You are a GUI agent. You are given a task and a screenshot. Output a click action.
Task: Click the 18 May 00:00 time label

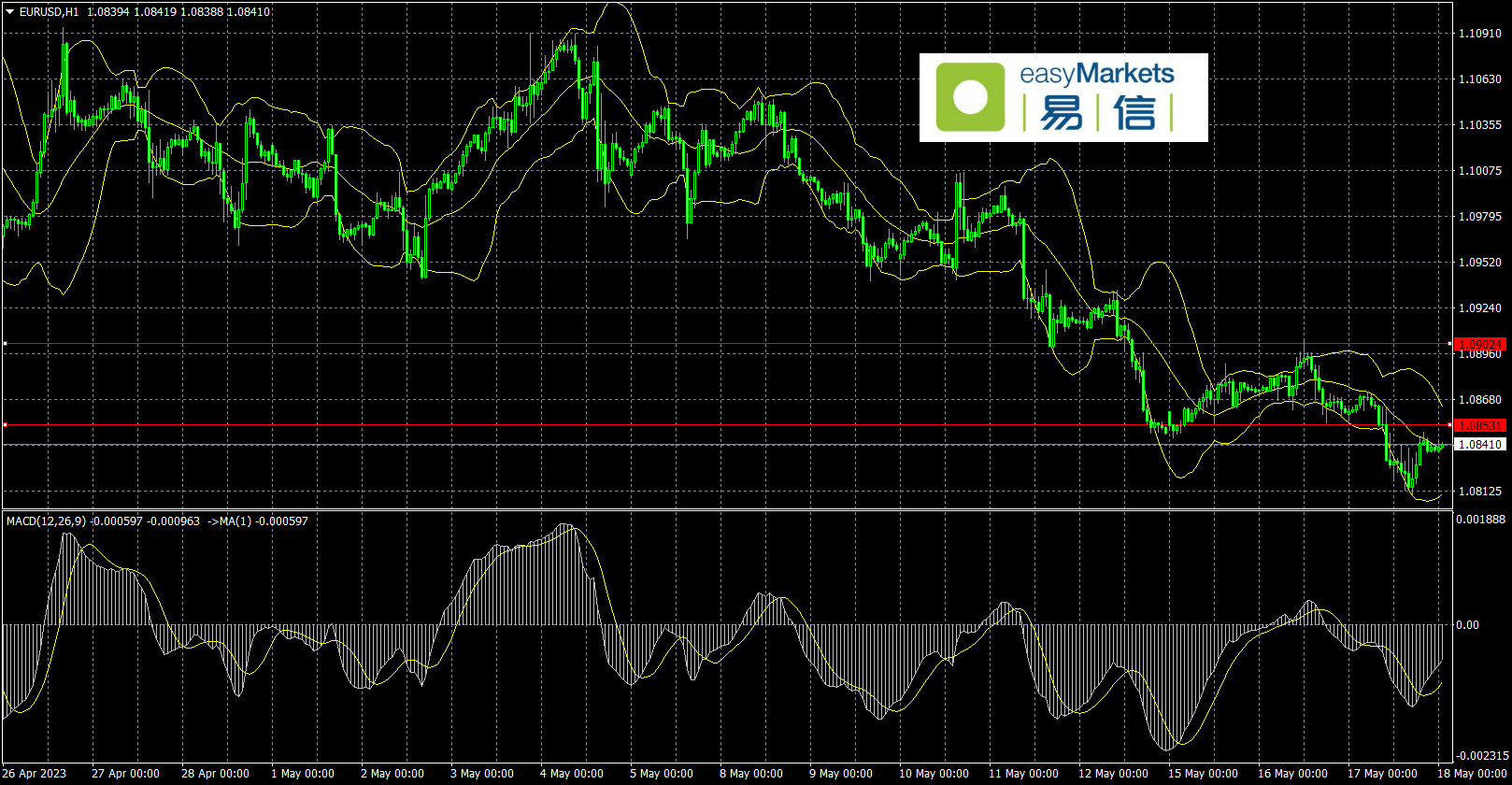click(x=1471, y=774)
